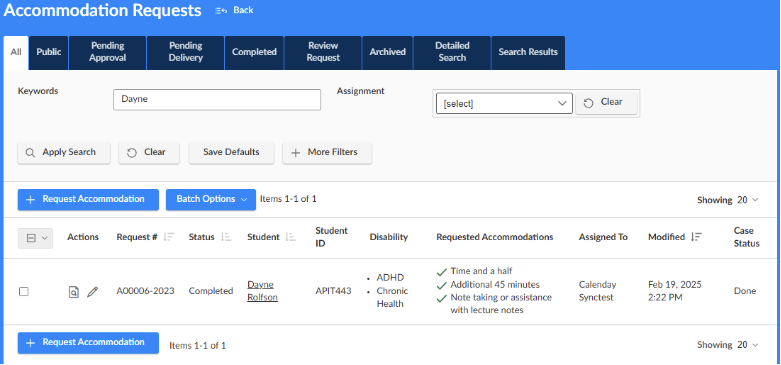The image size is (781, 365).
Task: Open the Pending Delivery tab
Action: click(x=186, y=52)
